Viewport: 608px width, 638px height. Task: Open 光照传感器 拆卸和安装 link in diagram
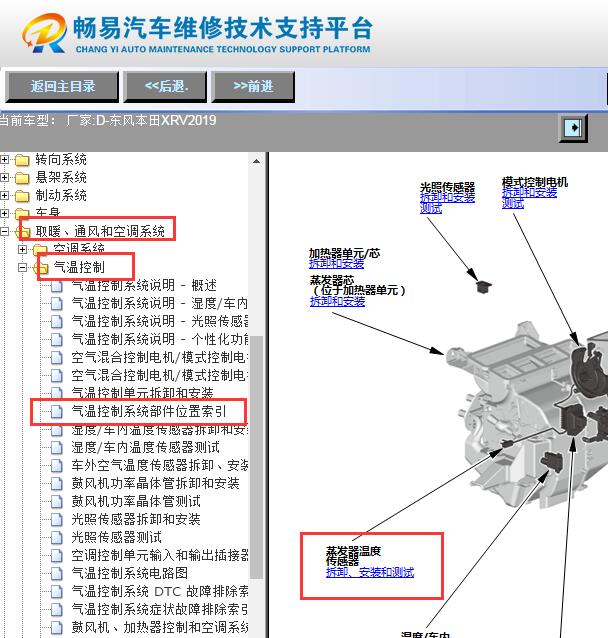[447, 197]
